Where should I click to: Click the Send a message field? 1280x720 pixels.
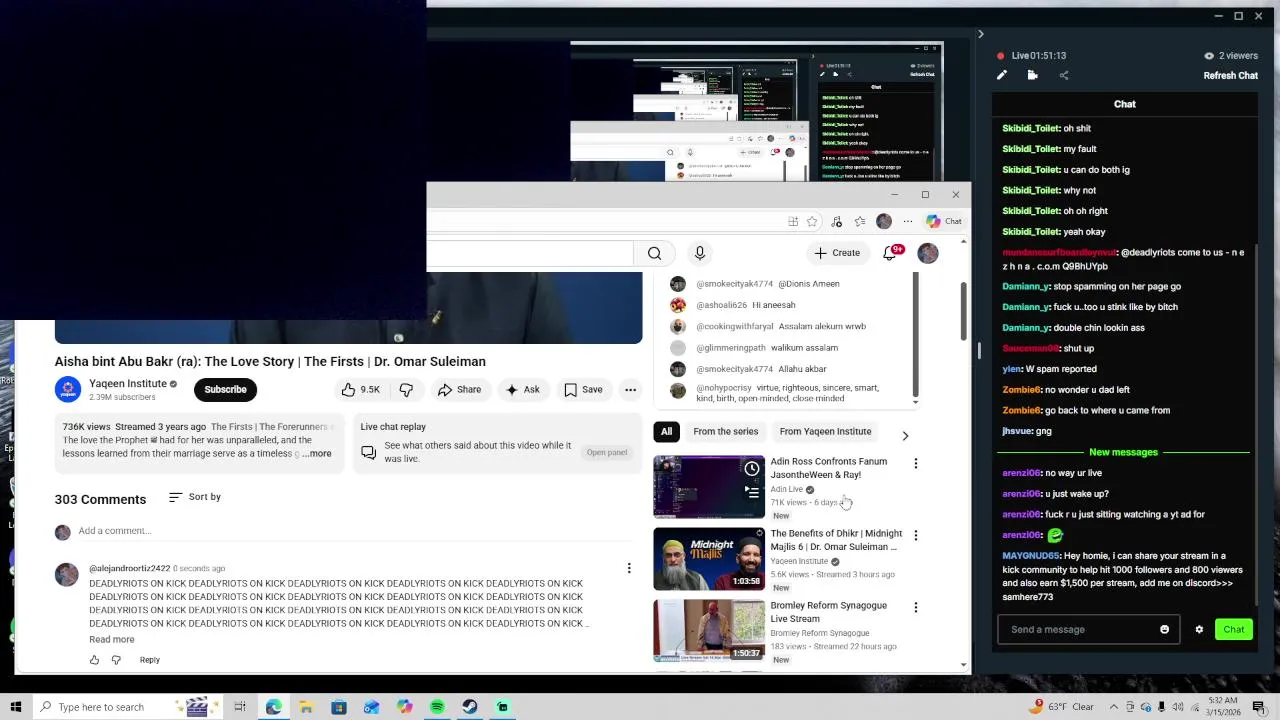(x=1079, y=630)
